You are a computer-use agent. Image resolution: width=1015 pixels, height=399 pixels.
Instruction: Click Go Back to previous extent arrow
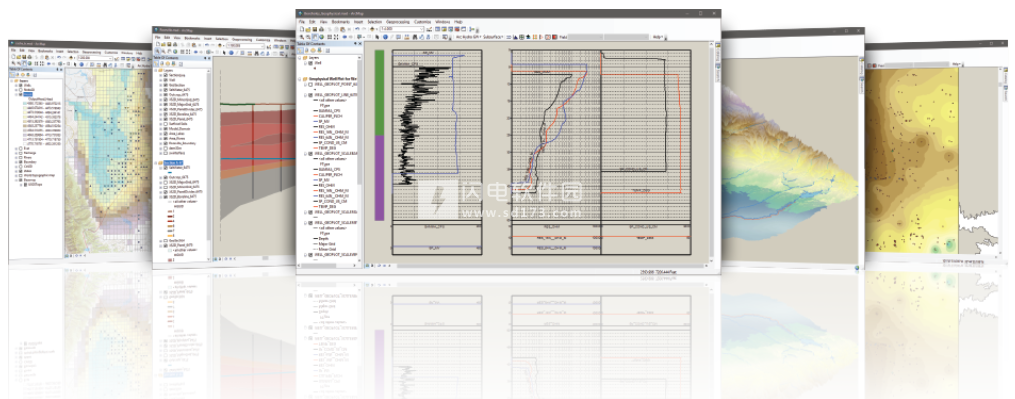tap(344, 37)
